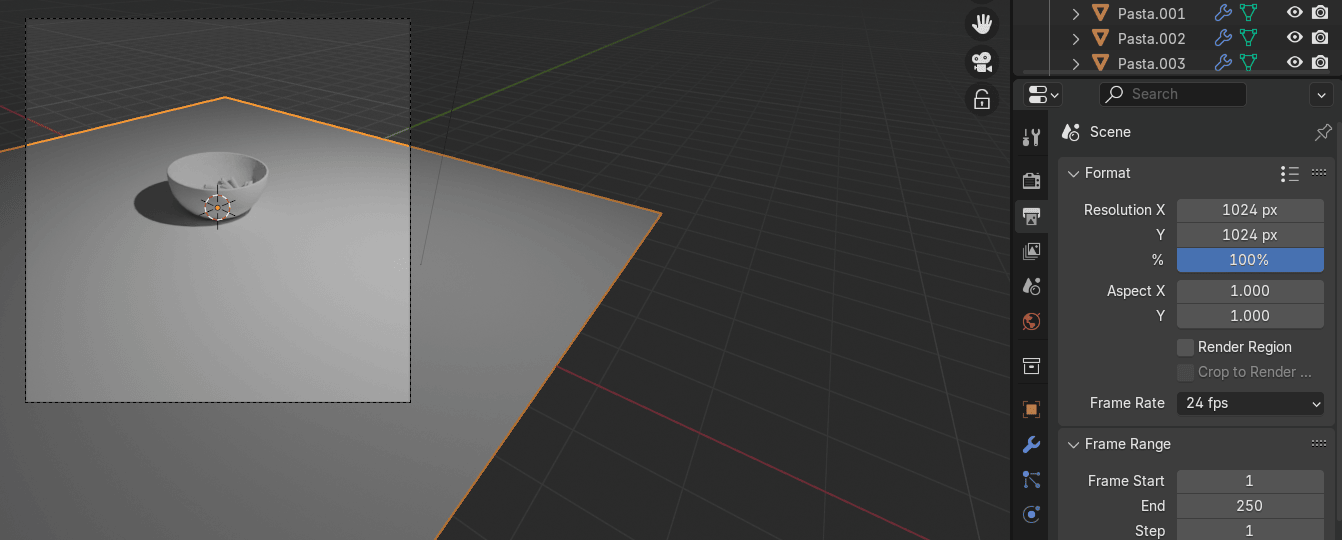Open the Physics properties tab
The height and width of the screenshot is (540, 1342).
tap(1032, 515)
